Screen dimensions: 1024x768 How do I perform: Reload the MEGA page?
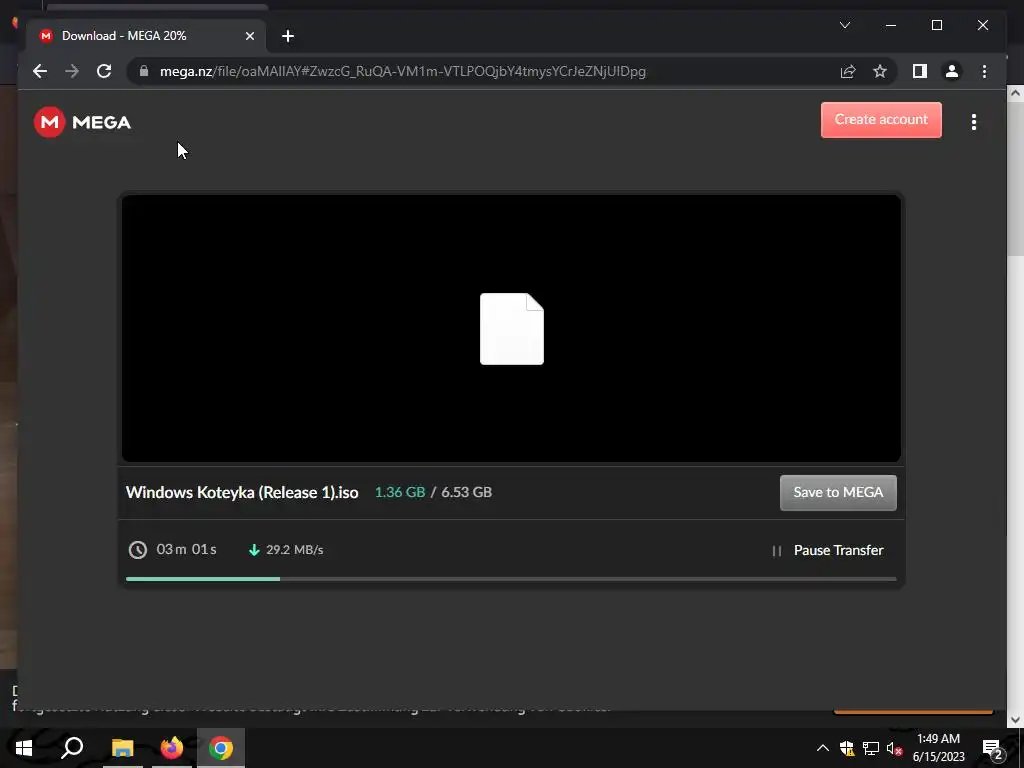point(104,71)
